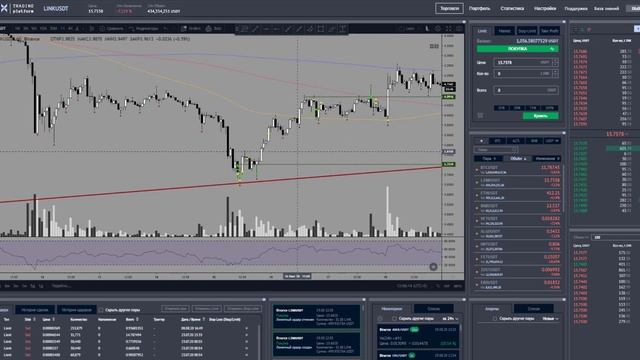Open the Настройки menu

pos(545,9)
